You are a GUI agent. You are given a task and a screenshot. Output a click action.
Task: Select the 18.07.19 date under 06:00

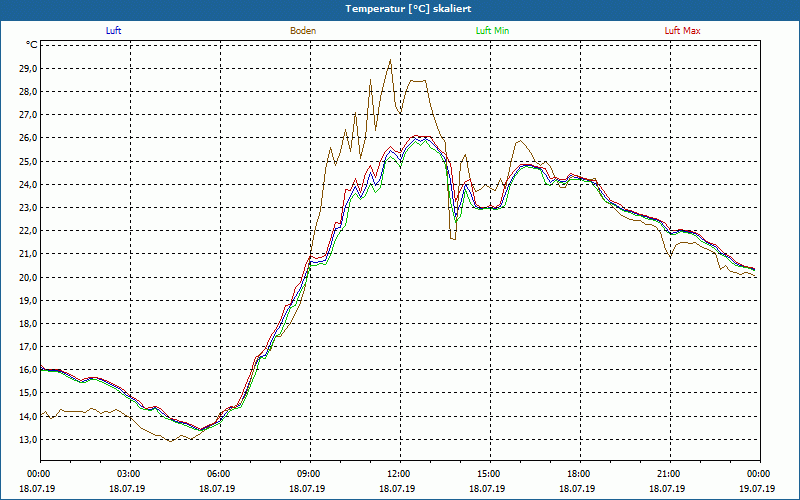[217, 488]
